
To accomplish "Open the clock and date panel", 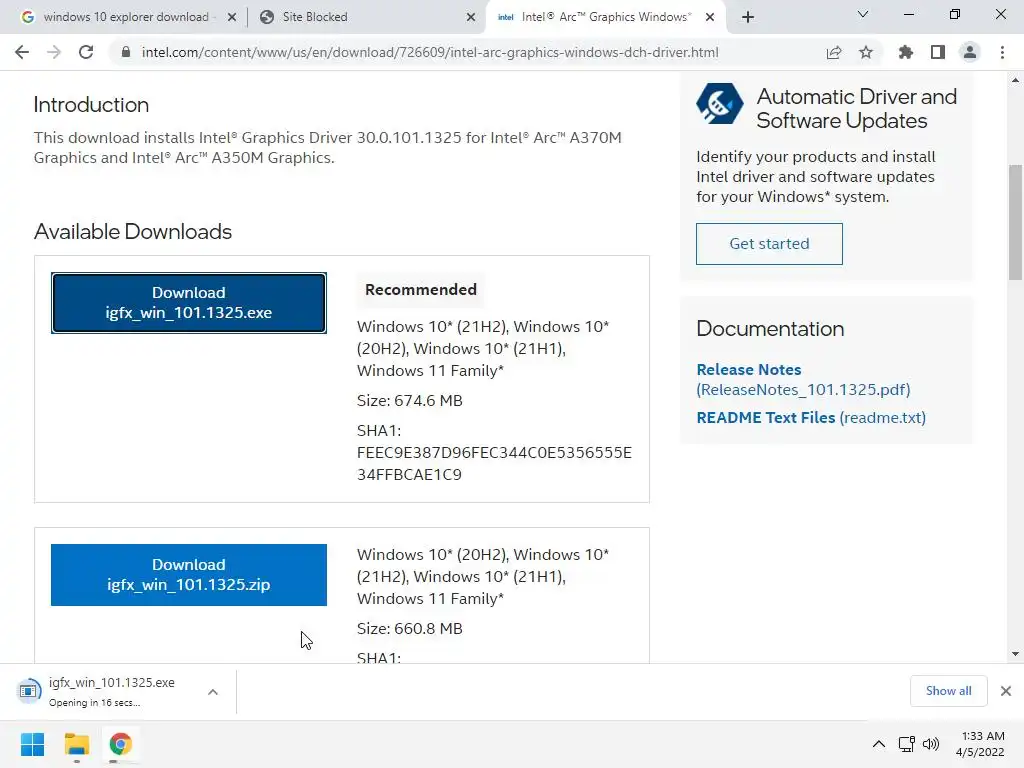I will (x=980, y=744).
